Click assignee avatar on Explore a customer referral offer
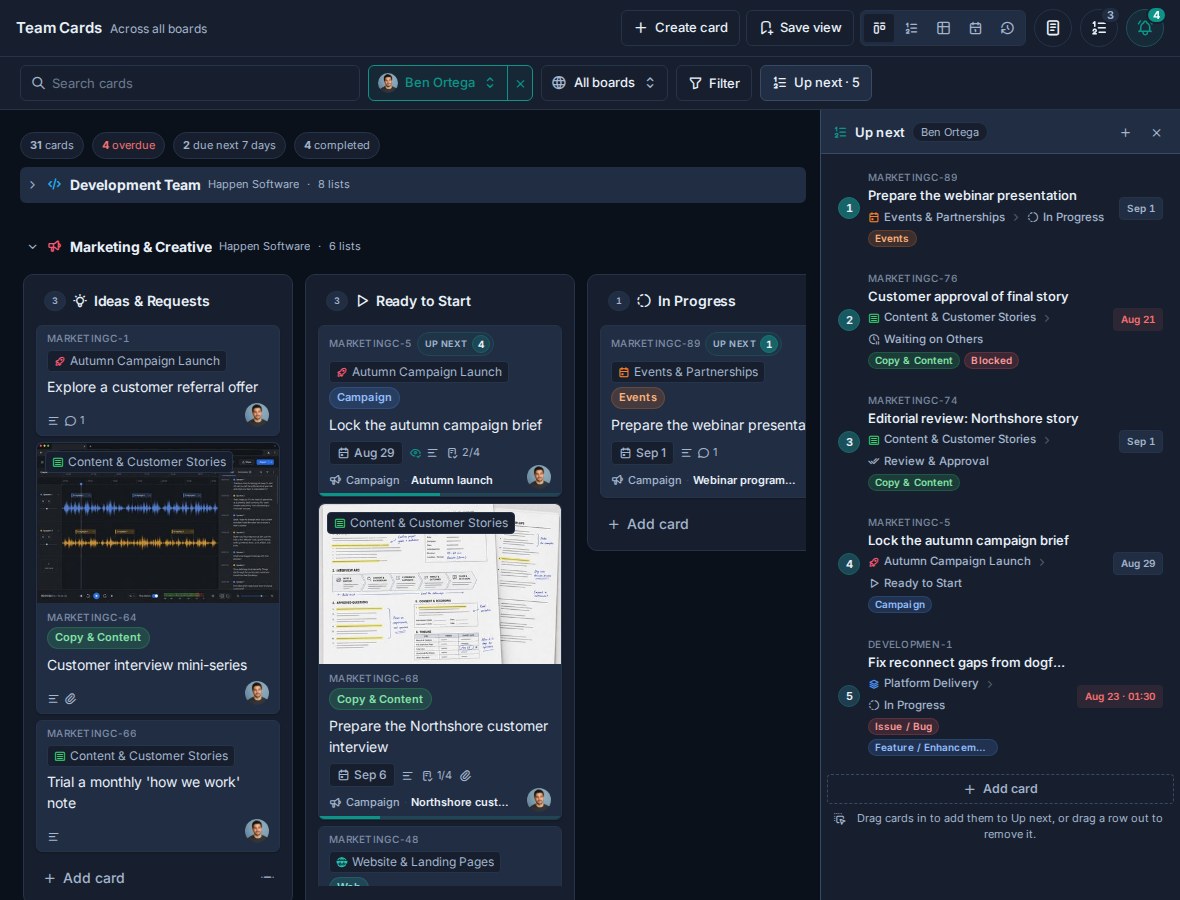Viewport: 1180px width, 900px height. pos(257,414)
